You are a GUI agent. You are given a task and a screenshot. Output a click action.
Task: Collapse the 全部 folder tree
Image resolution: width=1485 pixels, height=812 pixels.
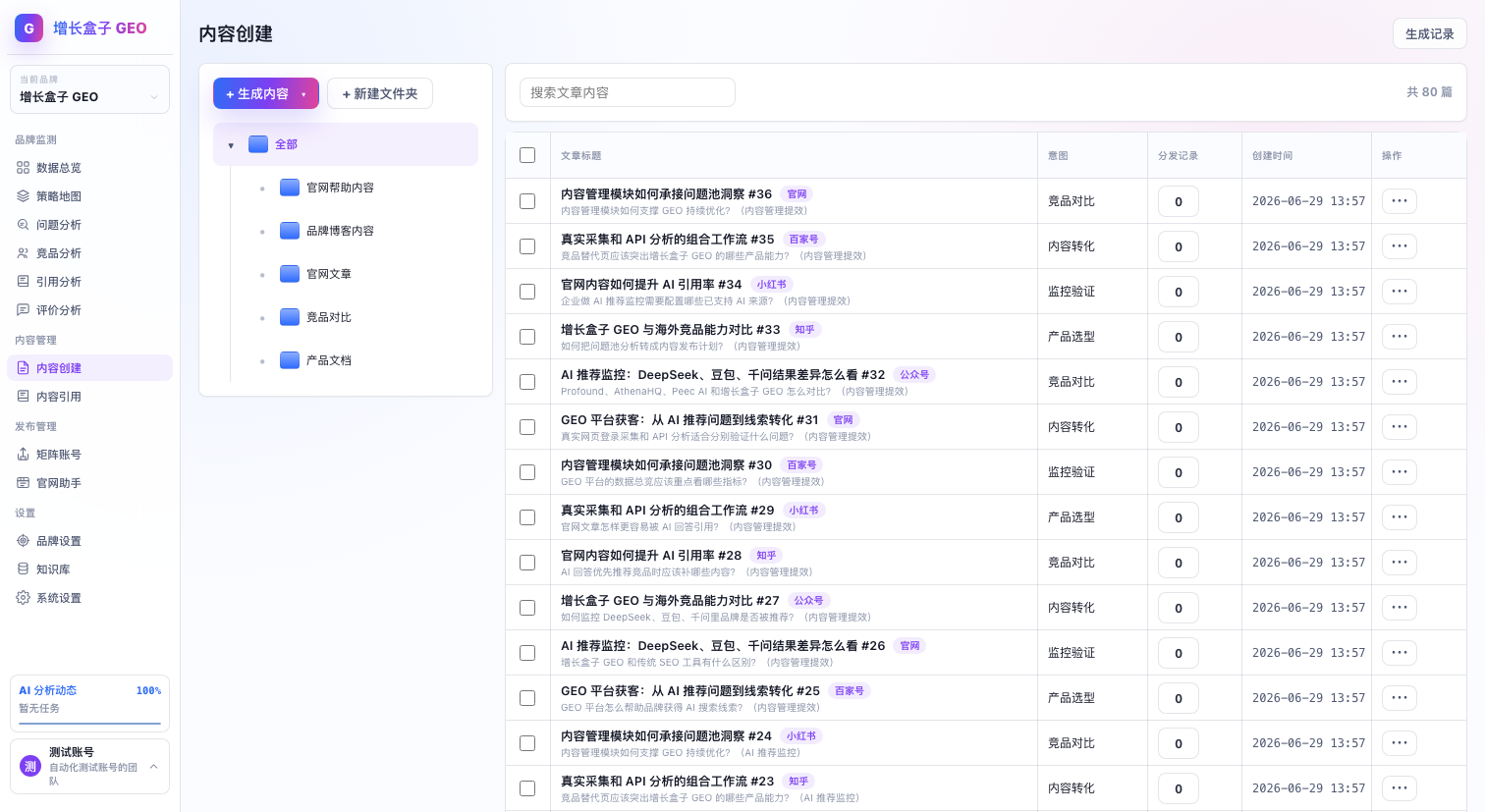(x=231, y=145)
